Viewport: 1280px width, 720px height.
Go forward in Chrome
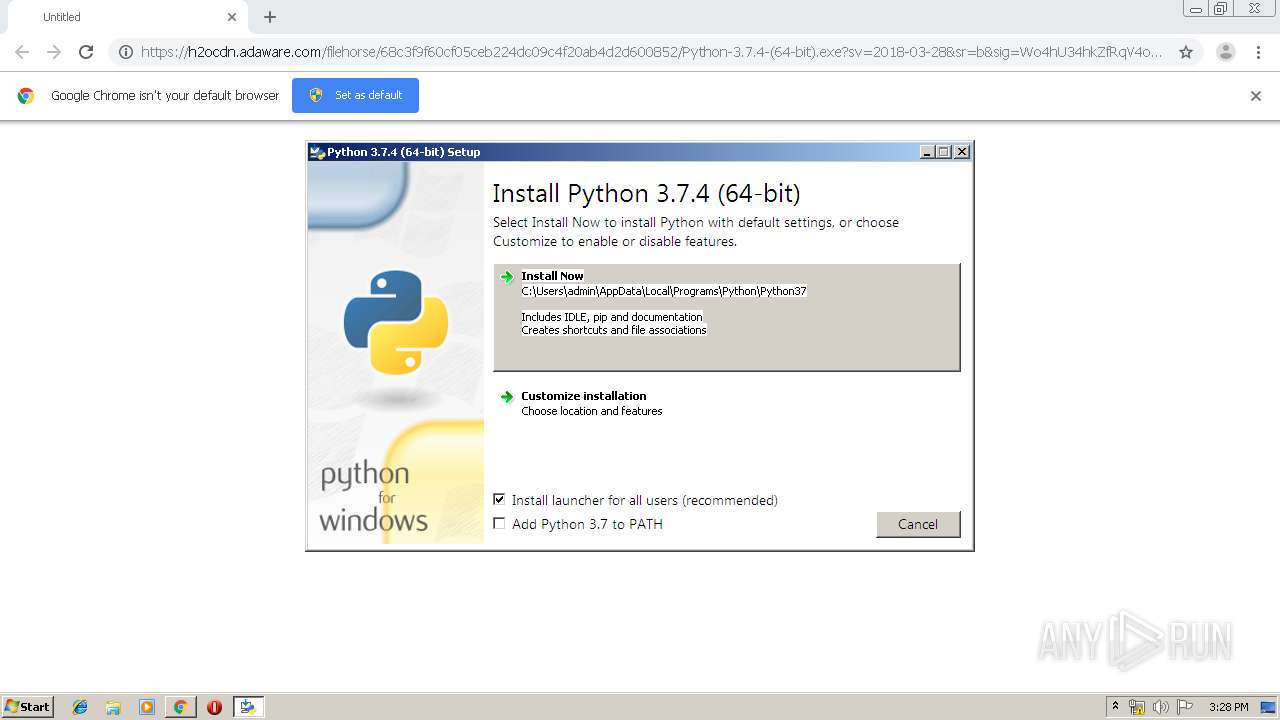click(54, 52)
